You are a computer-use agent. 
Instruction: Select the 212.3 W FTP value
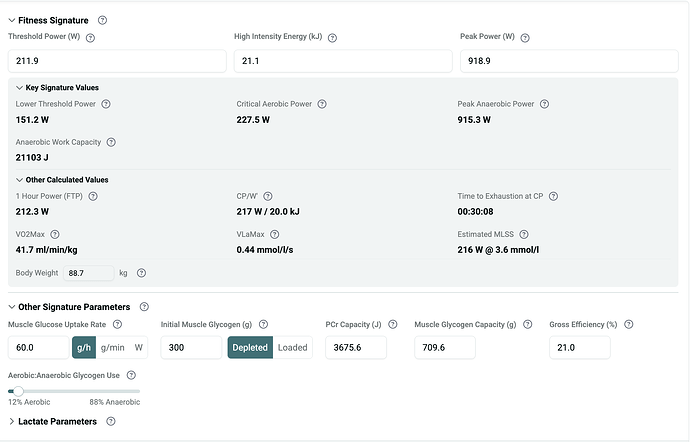point(32,212)
